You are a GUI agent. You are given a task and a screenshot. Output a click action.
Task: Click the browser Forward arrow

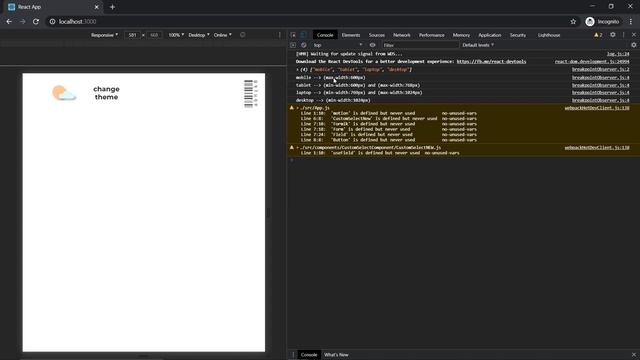click(x=22, y=22)
